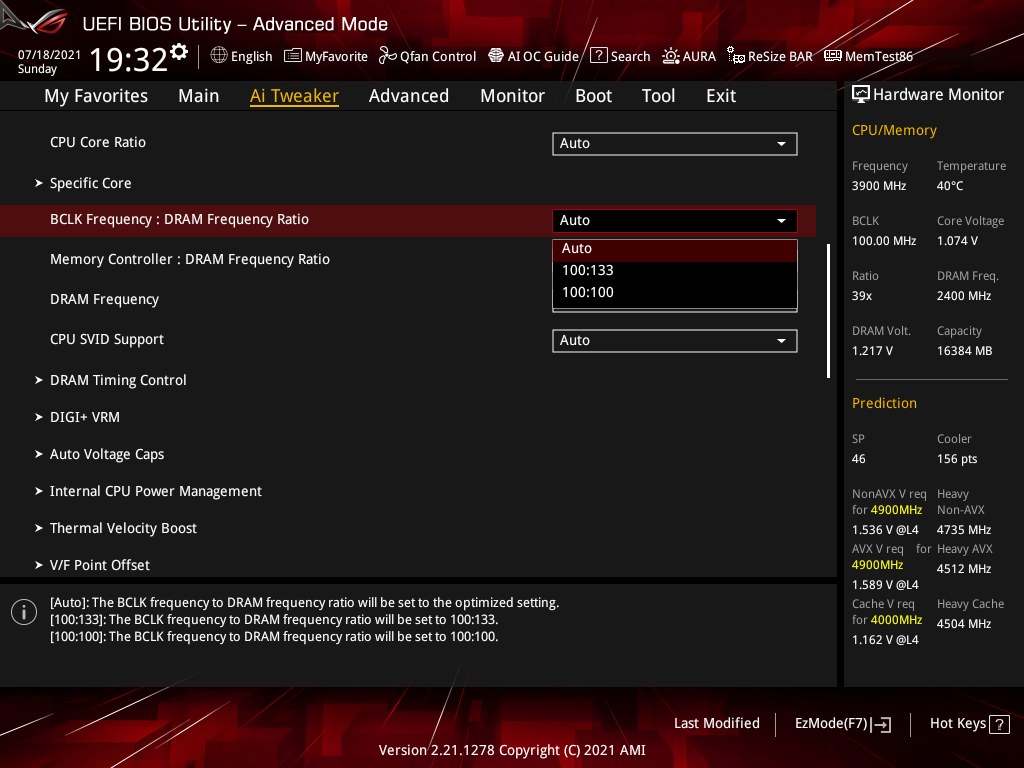Select the 100:100 ratio option
1024x768 pixels.
pyautogui.click(x=589, y=291)
